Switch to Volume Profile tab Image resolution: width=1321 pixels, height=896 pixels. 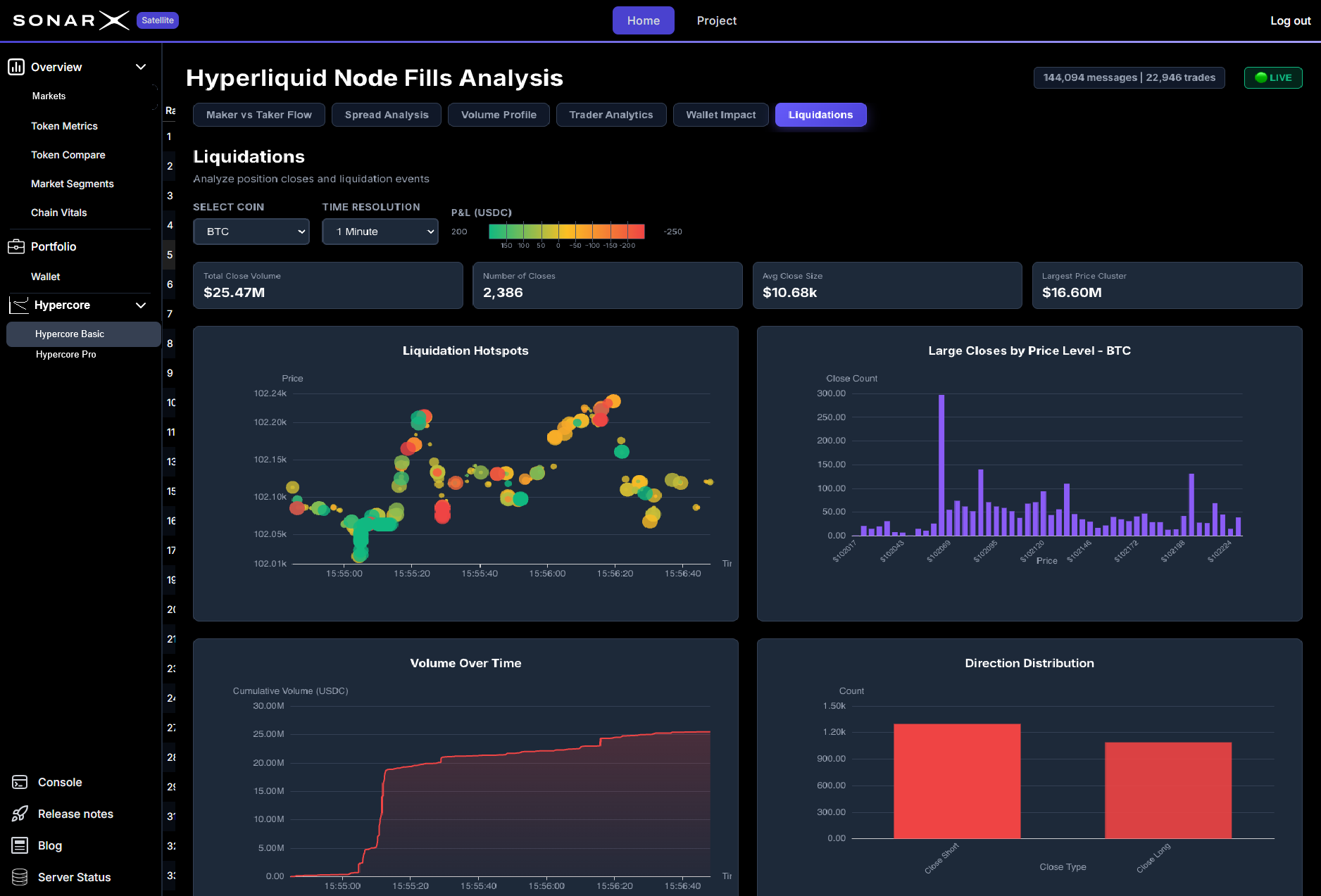click(499, 115)
